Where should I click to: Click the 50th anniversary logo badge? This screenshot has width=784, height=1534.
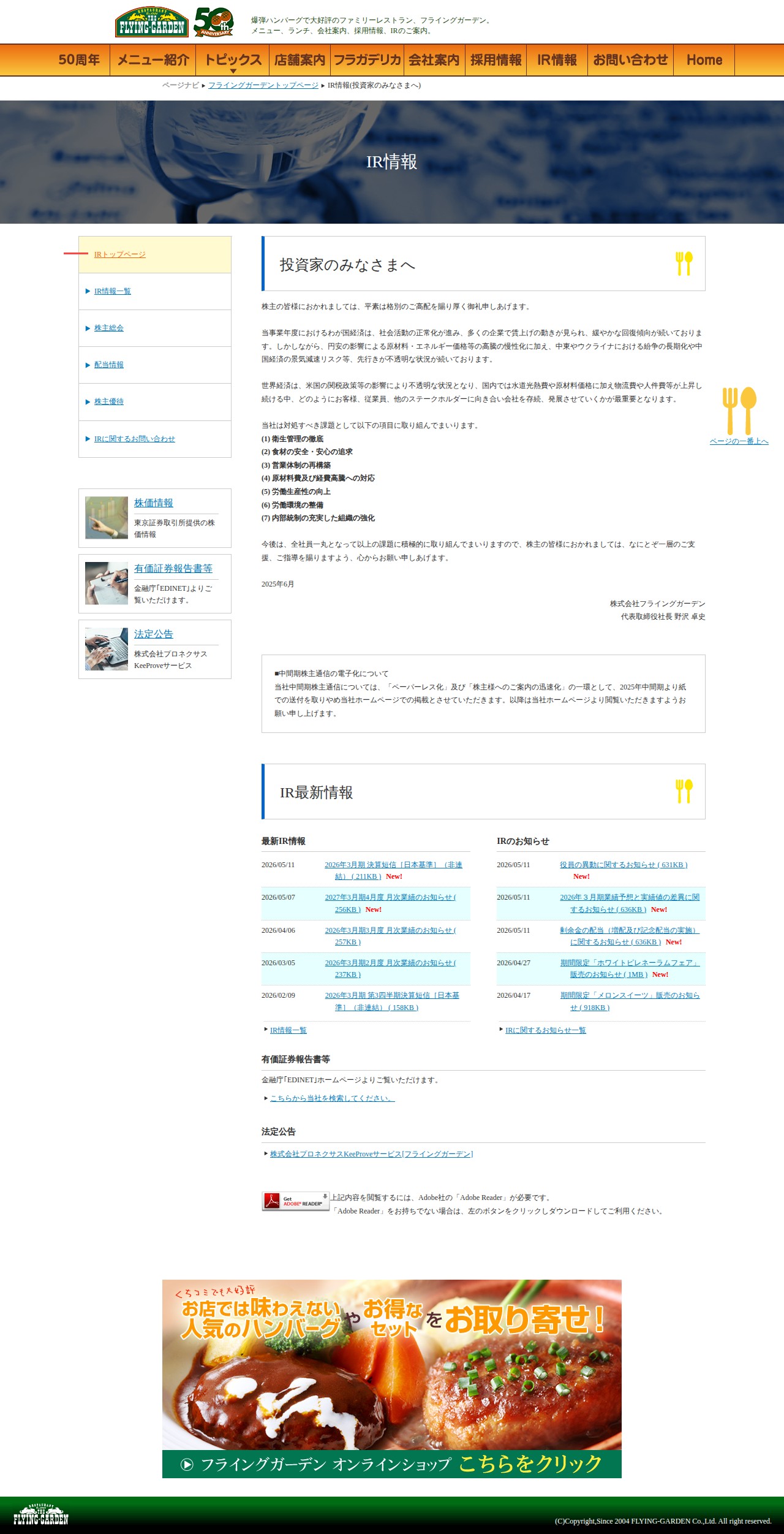(x=214, y=22)
